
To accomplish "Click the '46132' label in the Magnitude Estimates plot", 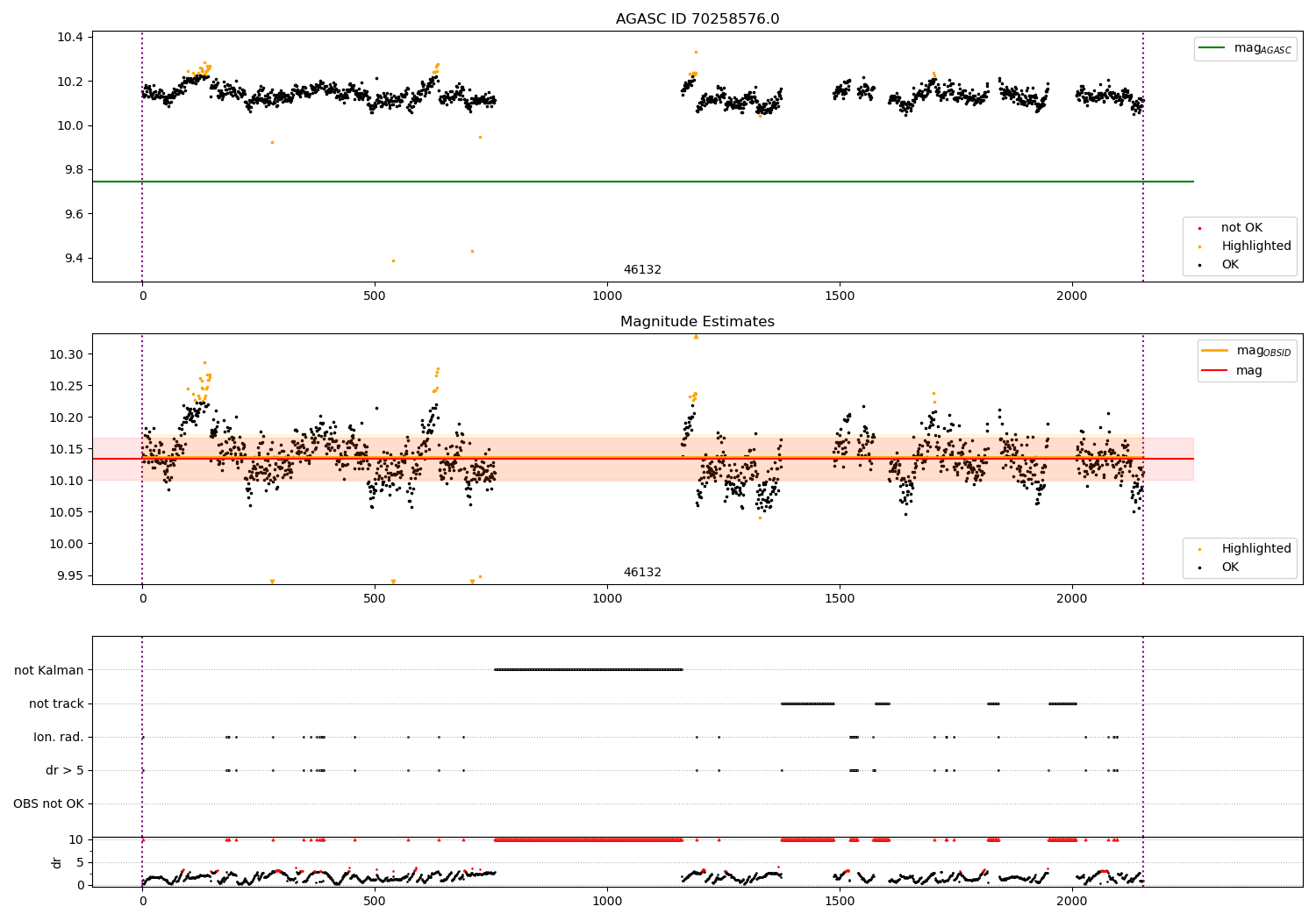I will (x=642, y=573).
